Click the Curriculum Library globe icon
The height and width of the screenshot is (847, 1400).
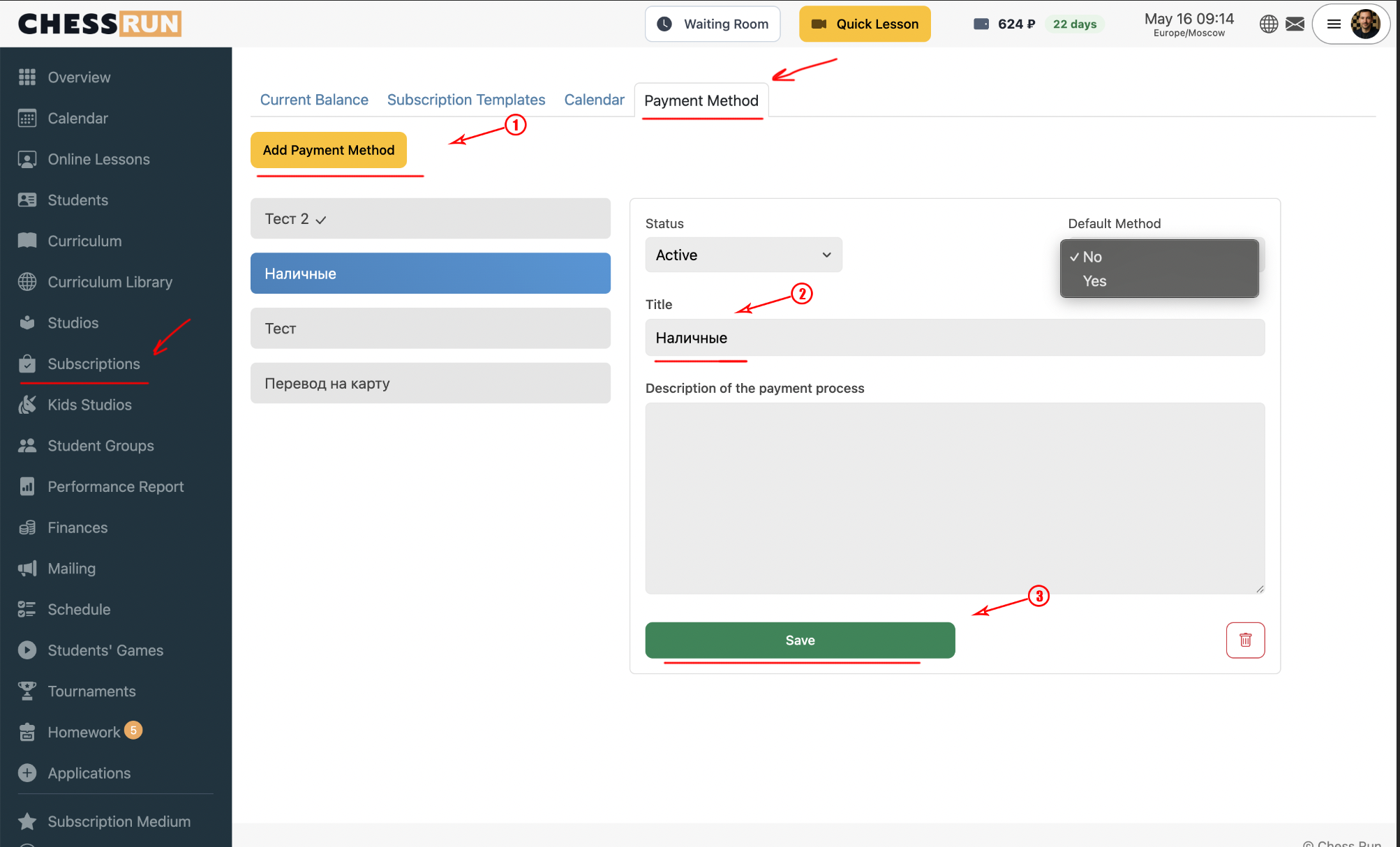27,282
